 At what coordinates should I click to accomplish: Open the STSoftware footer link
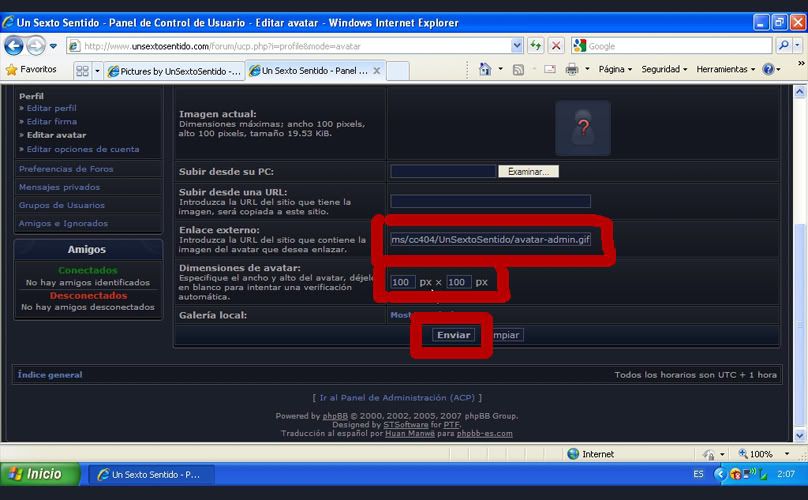tap(406, 425)
